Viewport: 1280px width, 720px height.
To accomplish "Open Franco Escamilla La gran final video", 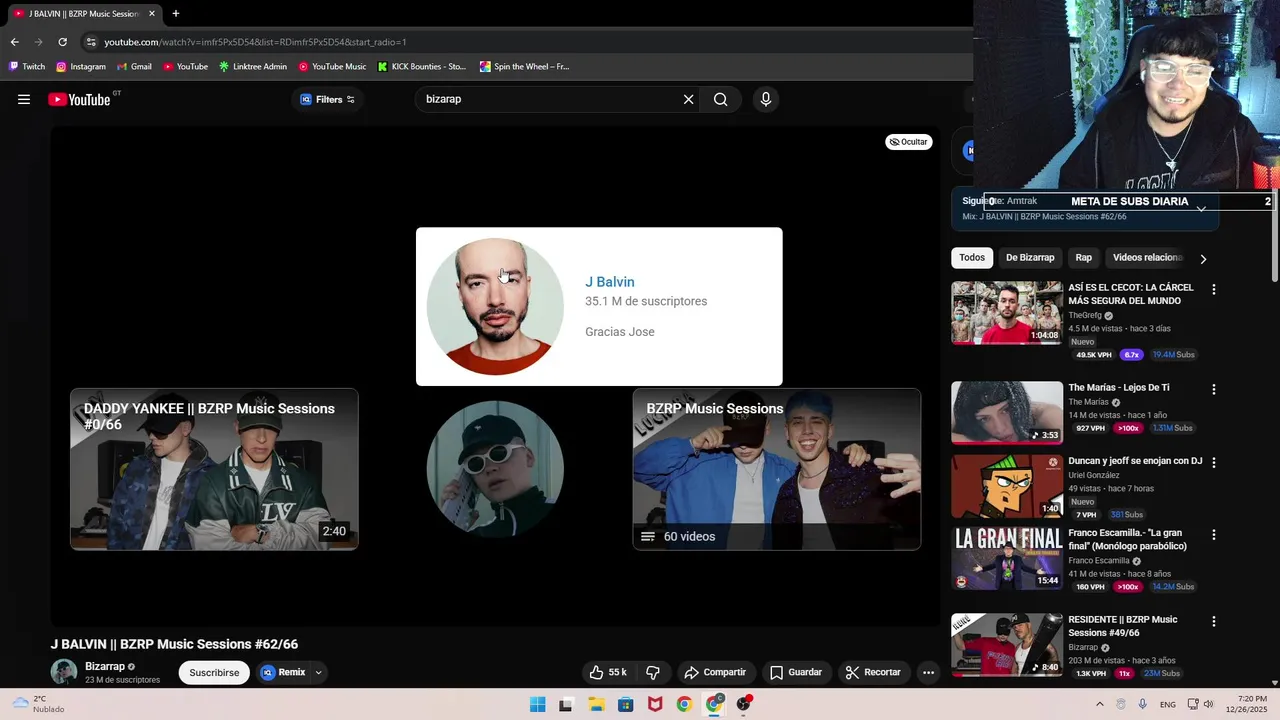I will point(1007,558).
